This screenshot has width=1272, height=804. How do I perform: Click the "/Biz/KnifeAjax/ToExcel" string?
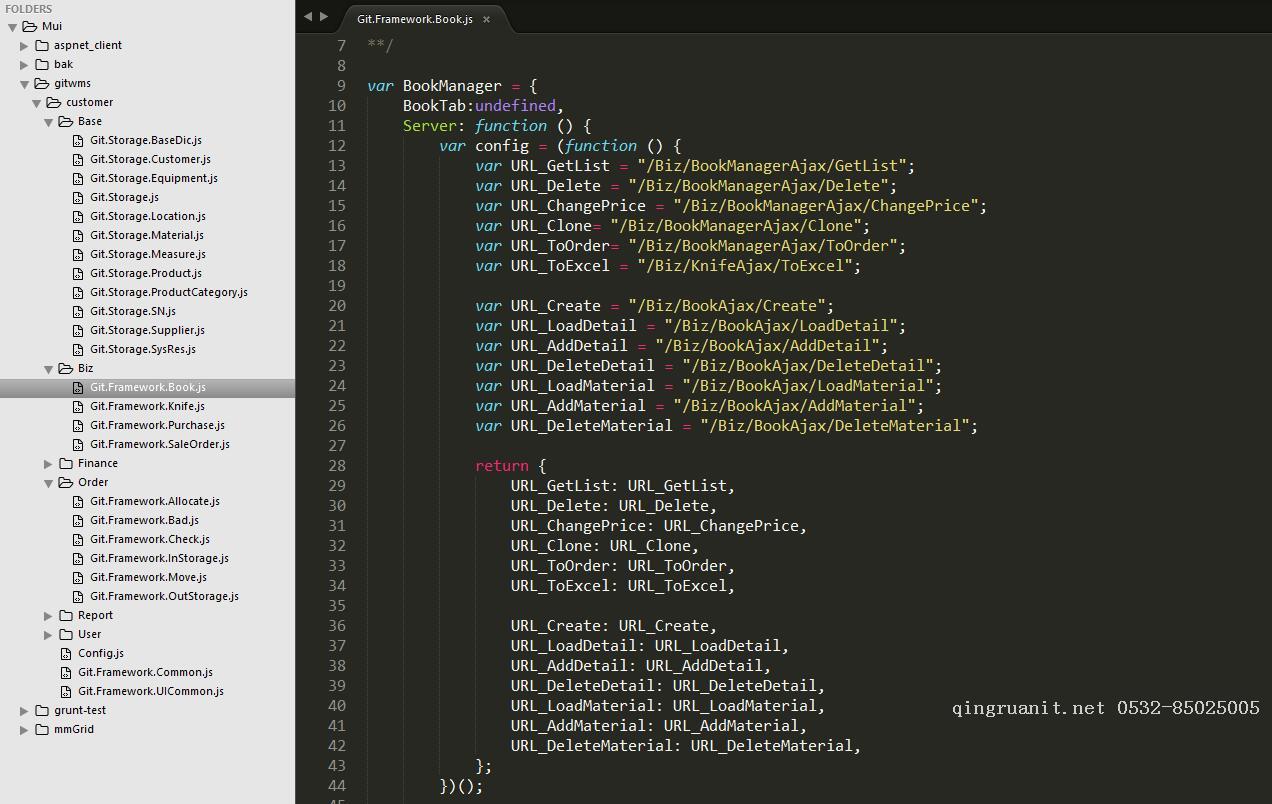[749, 266]
